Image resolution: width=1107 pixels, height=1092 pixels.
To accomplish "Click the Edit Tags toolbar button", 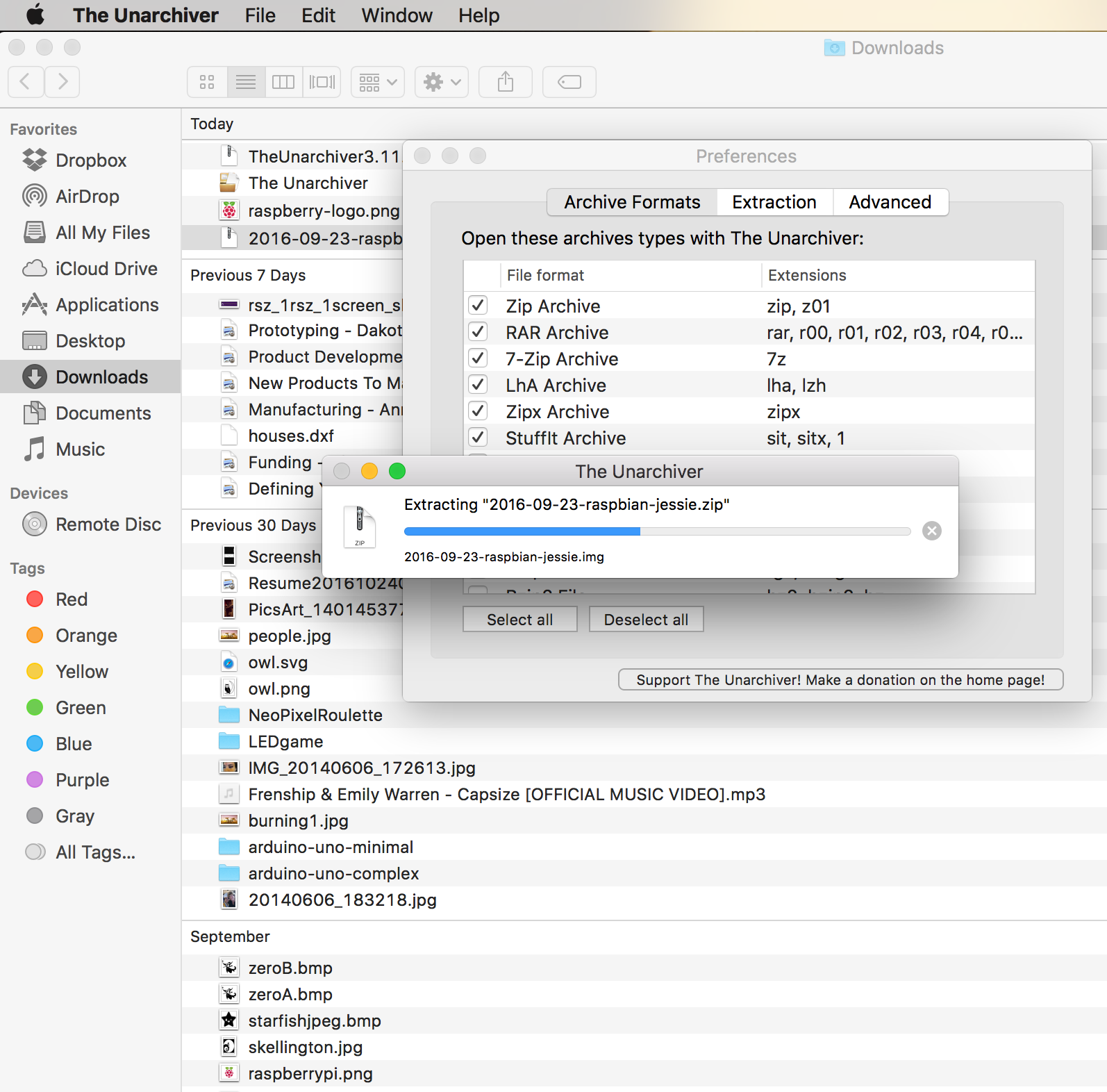I will [x=569, y=82].
